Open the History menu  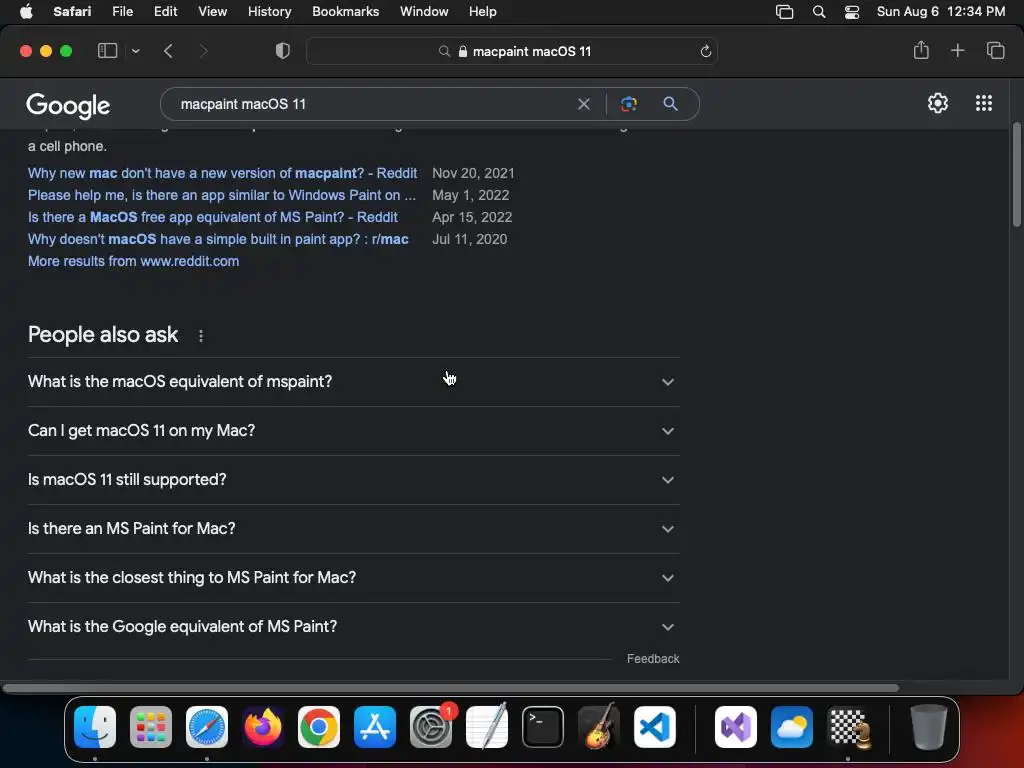270,12
